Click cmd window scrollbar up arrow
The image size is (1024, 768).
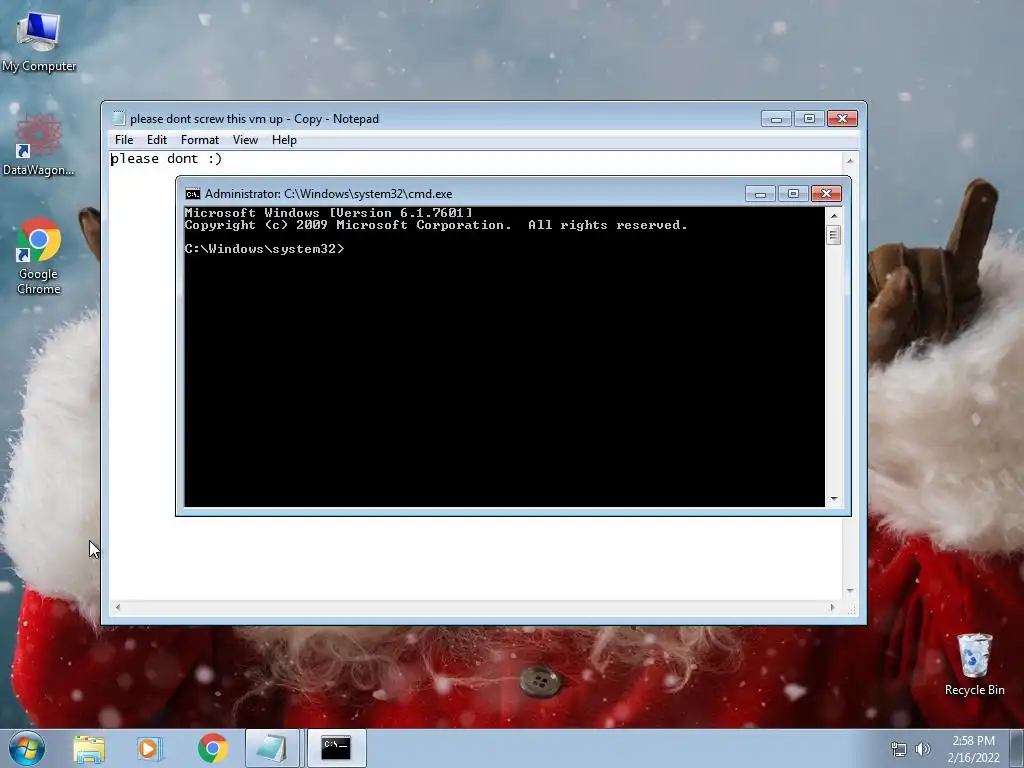834,216
